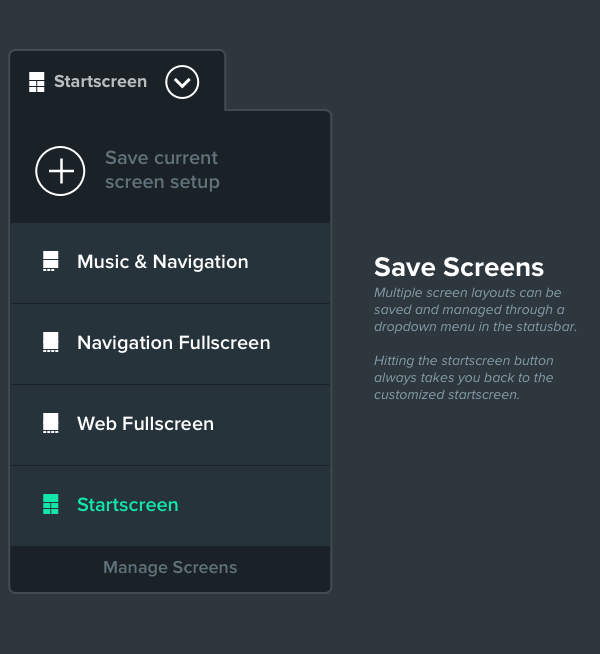Screen dimensions: 600x654
Task: Collapse the menu with the circled chevron
Action: click(x=182, y=82)
